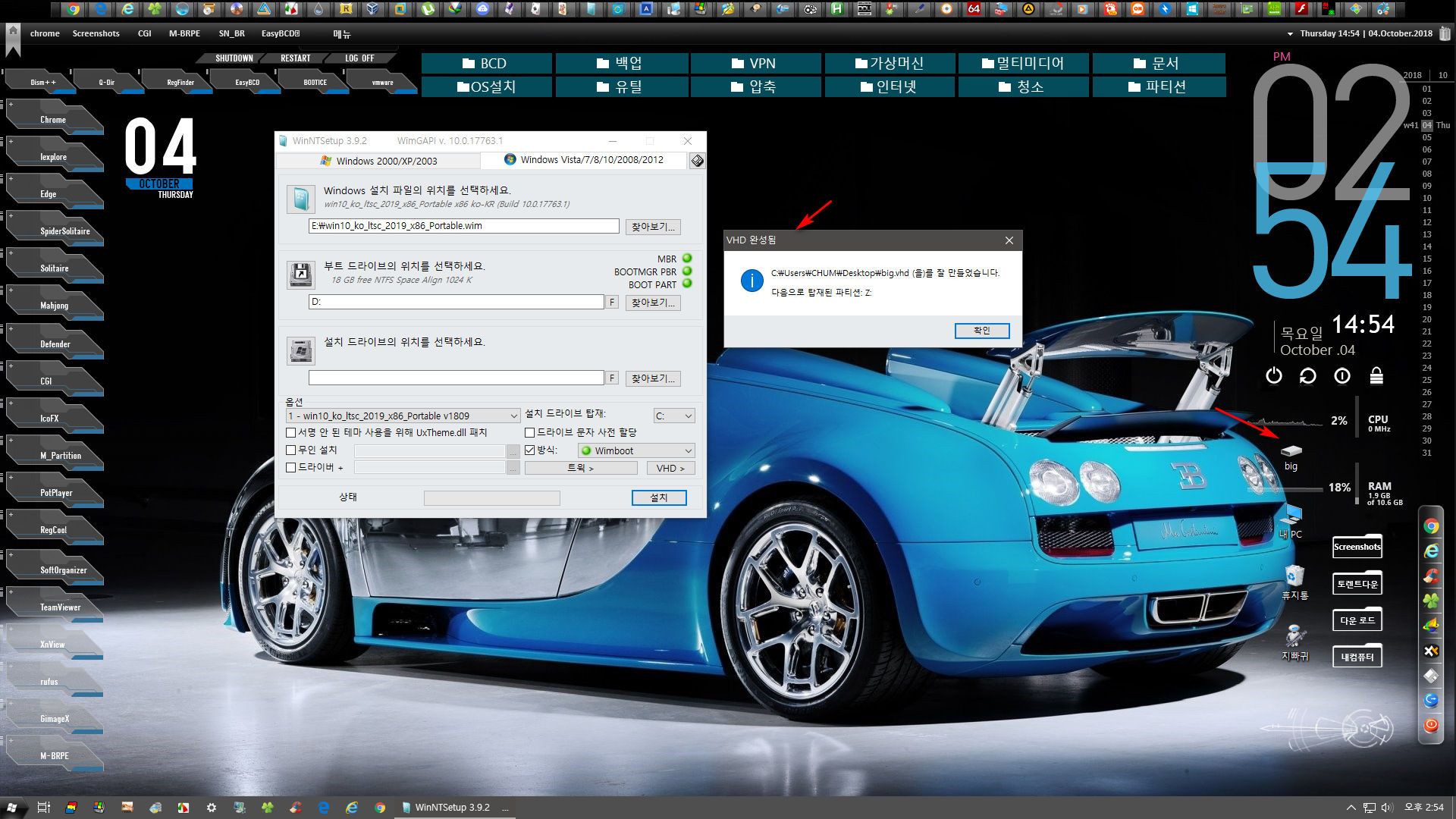Launch vmware shortcut
1456x819 pixels.
coord(383,82)
